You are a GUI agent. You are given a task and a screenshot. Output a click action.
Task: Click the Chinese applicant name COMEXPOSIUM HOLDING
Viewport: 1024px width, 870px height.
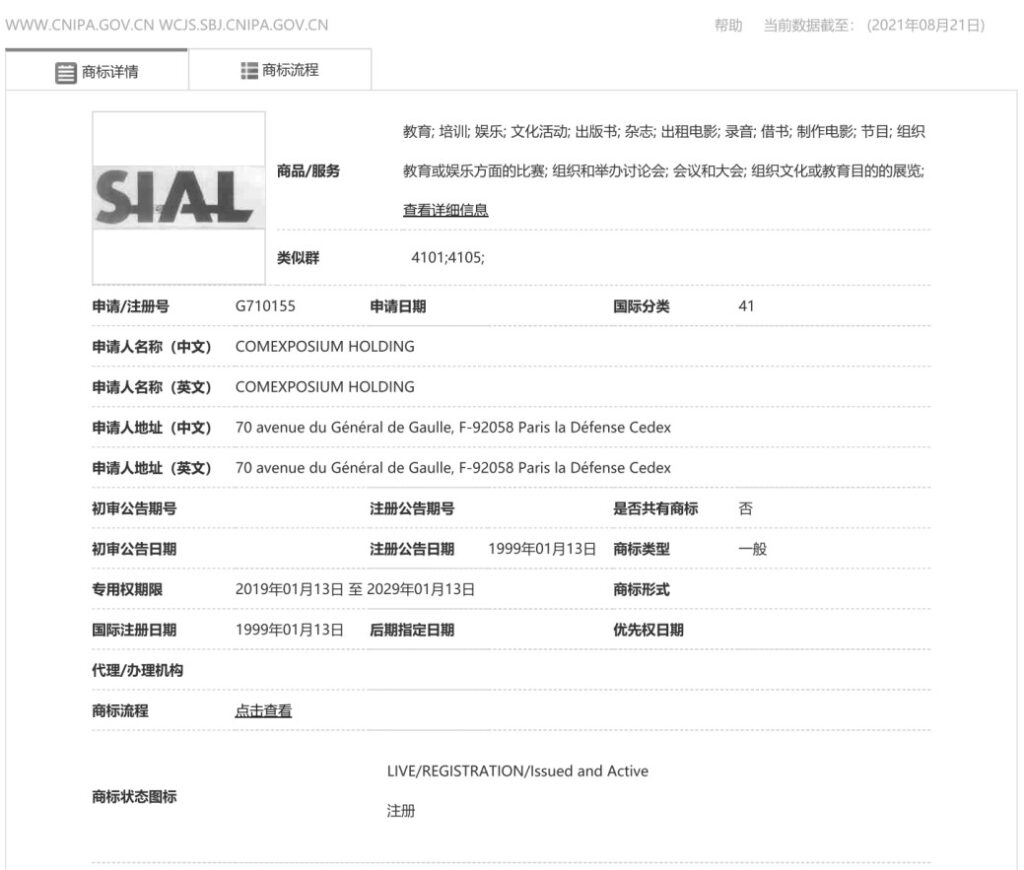click(324, 346)
